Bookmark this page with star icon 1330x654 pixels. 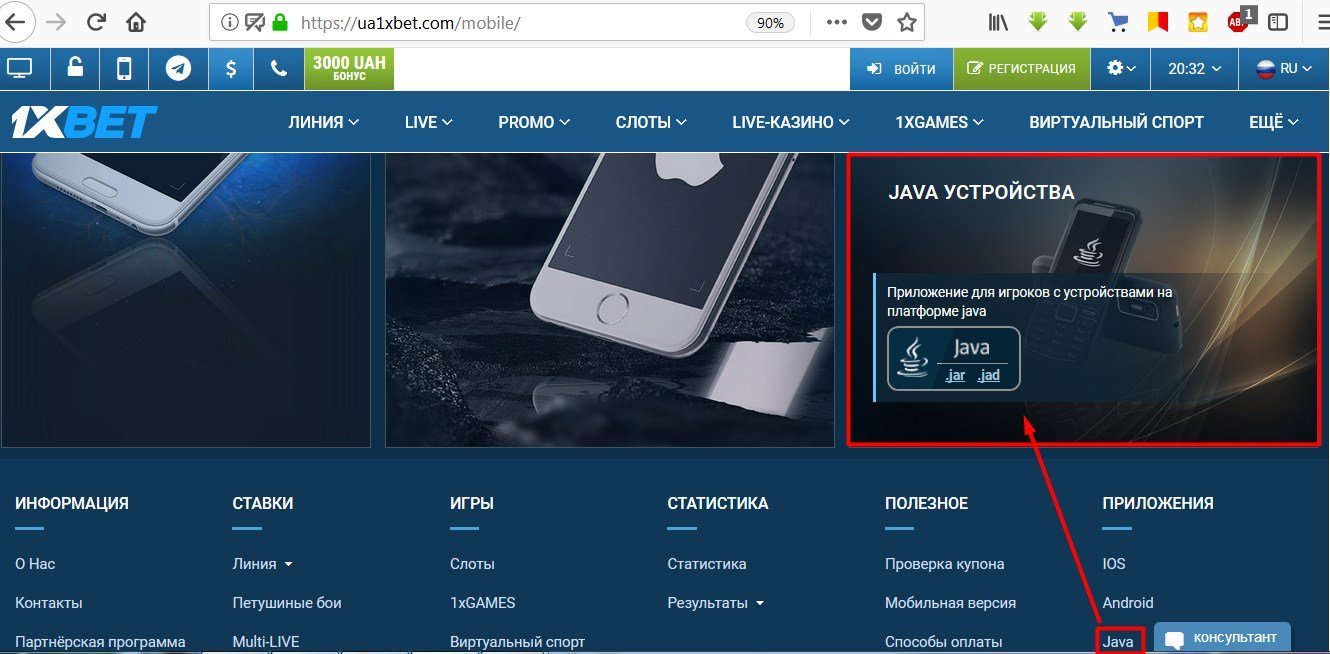(906, 22)
